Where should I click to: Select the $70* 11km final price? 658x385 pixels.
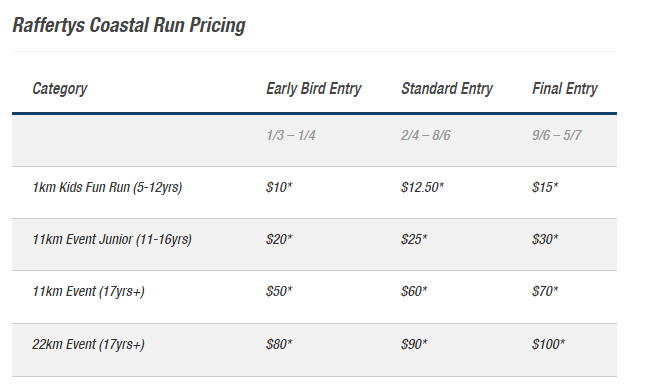pyautogui.click(x=545, y=291)
